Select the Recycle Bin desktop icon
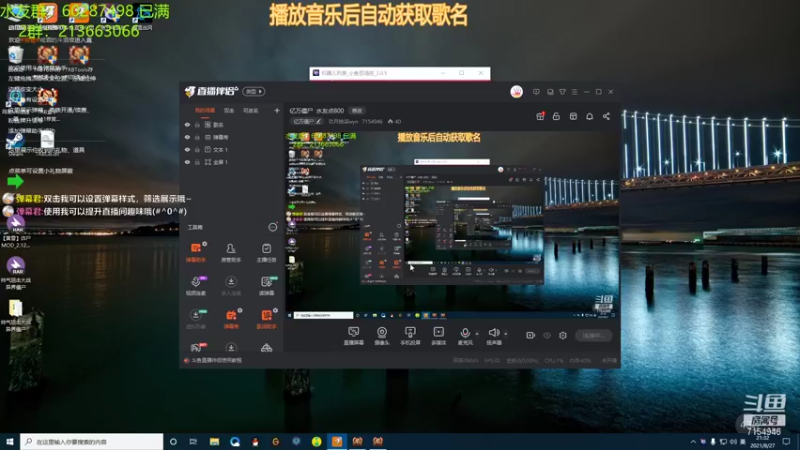This screenshot has height=450, width=800. click(x=15, y=57)
